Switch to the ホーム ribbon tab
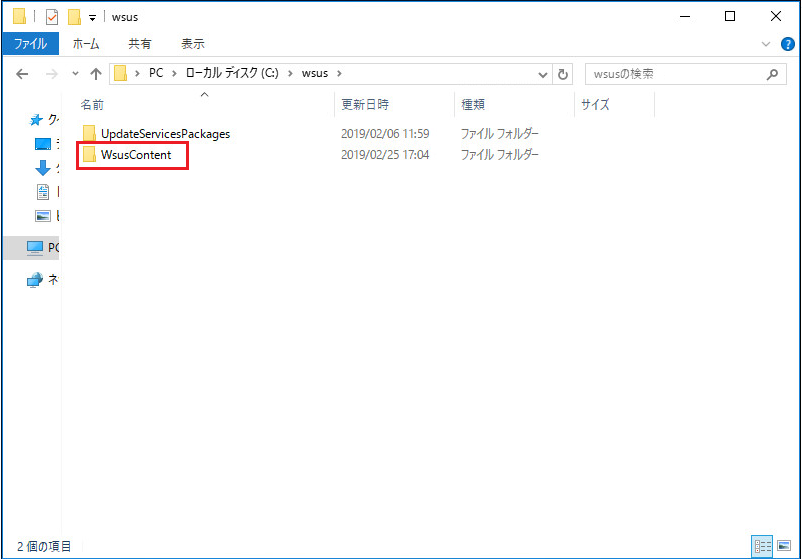Viewport: 802px width, 559px height. [x=86, y=44]
